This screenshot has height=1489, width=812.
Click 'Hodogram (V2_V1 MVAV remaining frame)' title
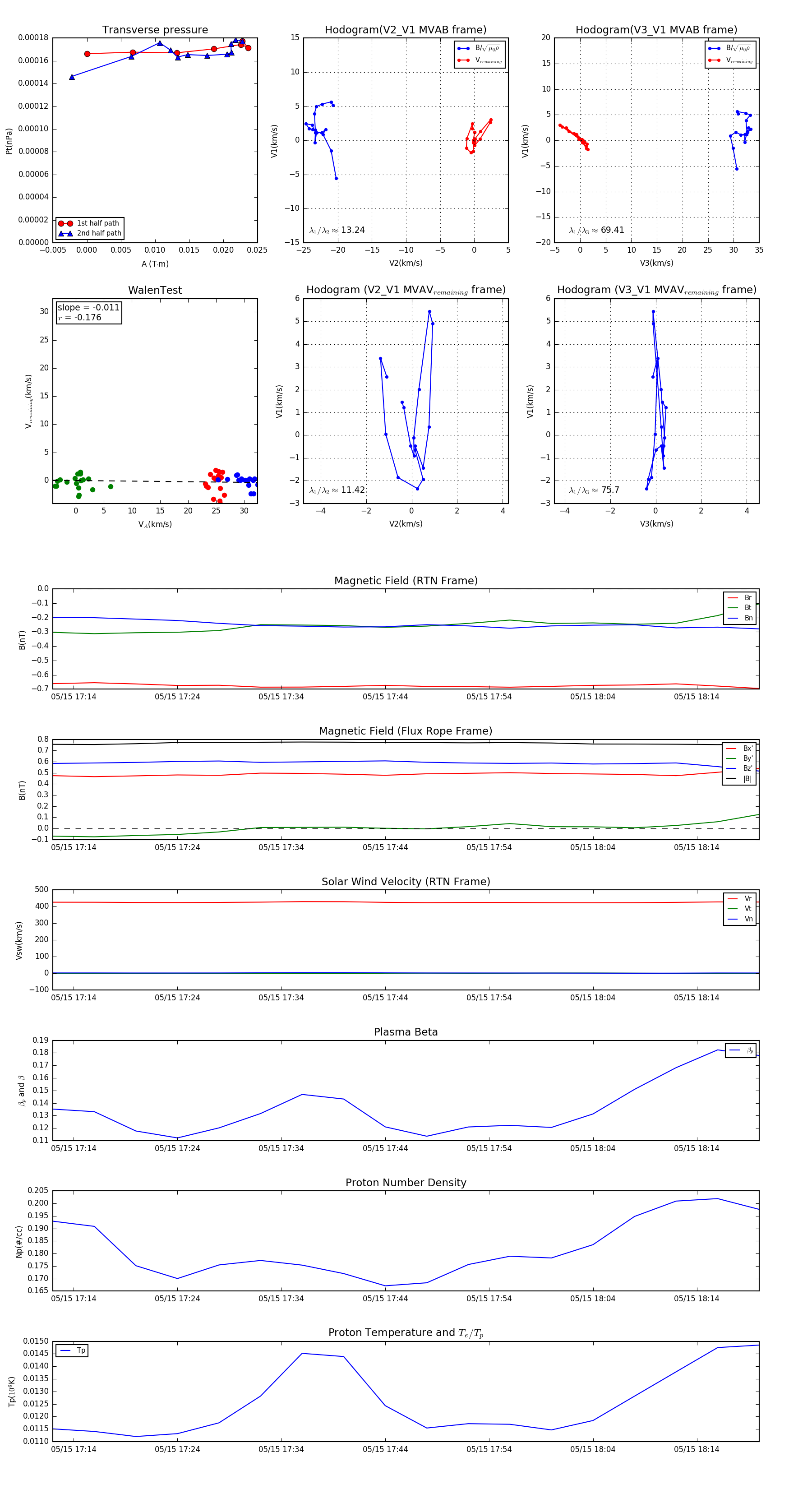[x=406, y=290]
